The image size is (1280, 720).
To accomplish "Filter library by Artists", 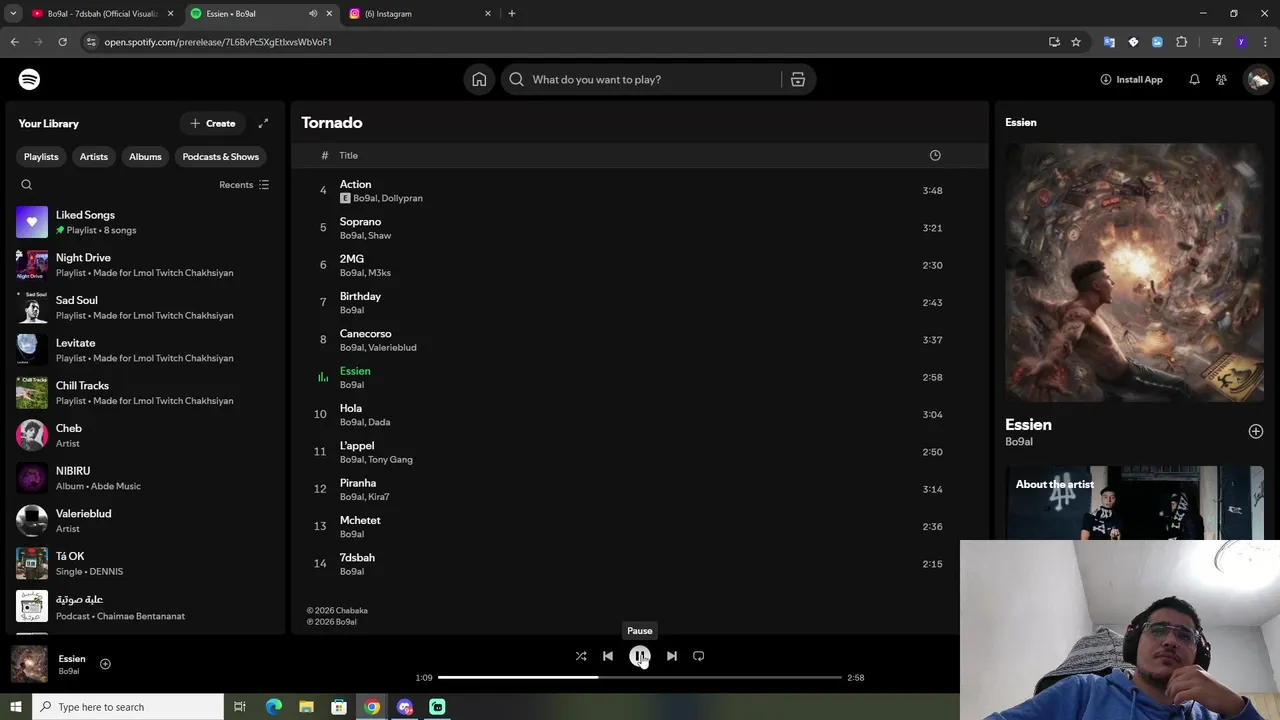I will tap(94, 156).
